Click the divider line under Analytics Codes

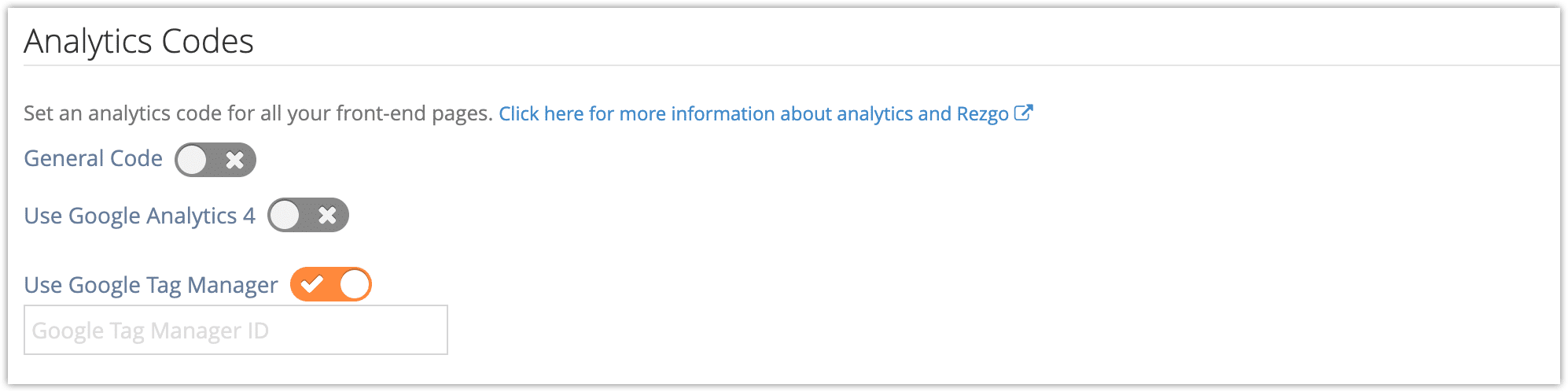click(x=792, y=65)
